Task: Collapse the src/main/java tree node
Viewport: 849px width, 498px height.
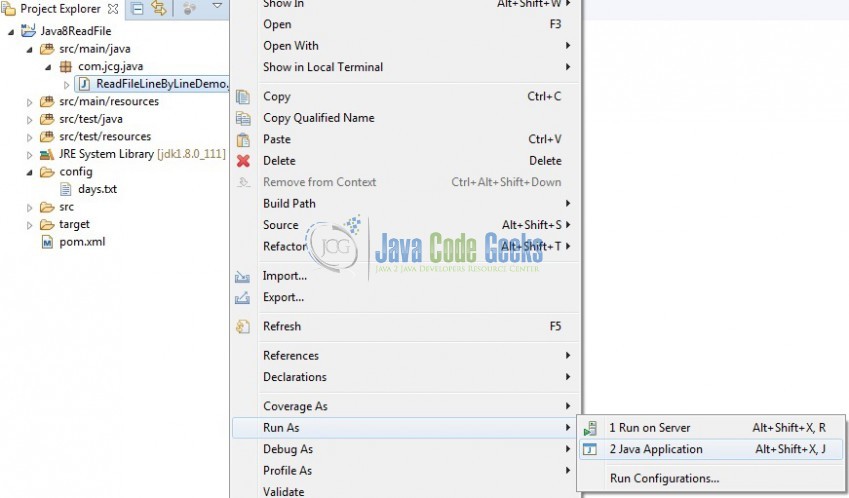Action: coord(29,50)
